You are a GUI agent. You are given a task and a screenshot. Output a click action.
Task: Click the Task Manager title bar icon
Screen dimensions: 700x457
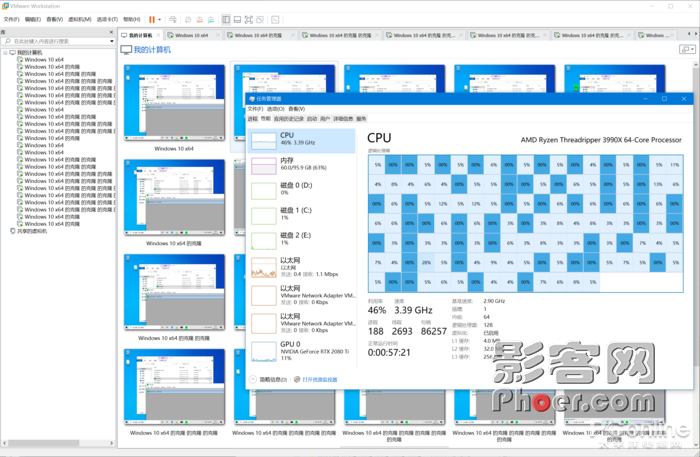[252, 99]
